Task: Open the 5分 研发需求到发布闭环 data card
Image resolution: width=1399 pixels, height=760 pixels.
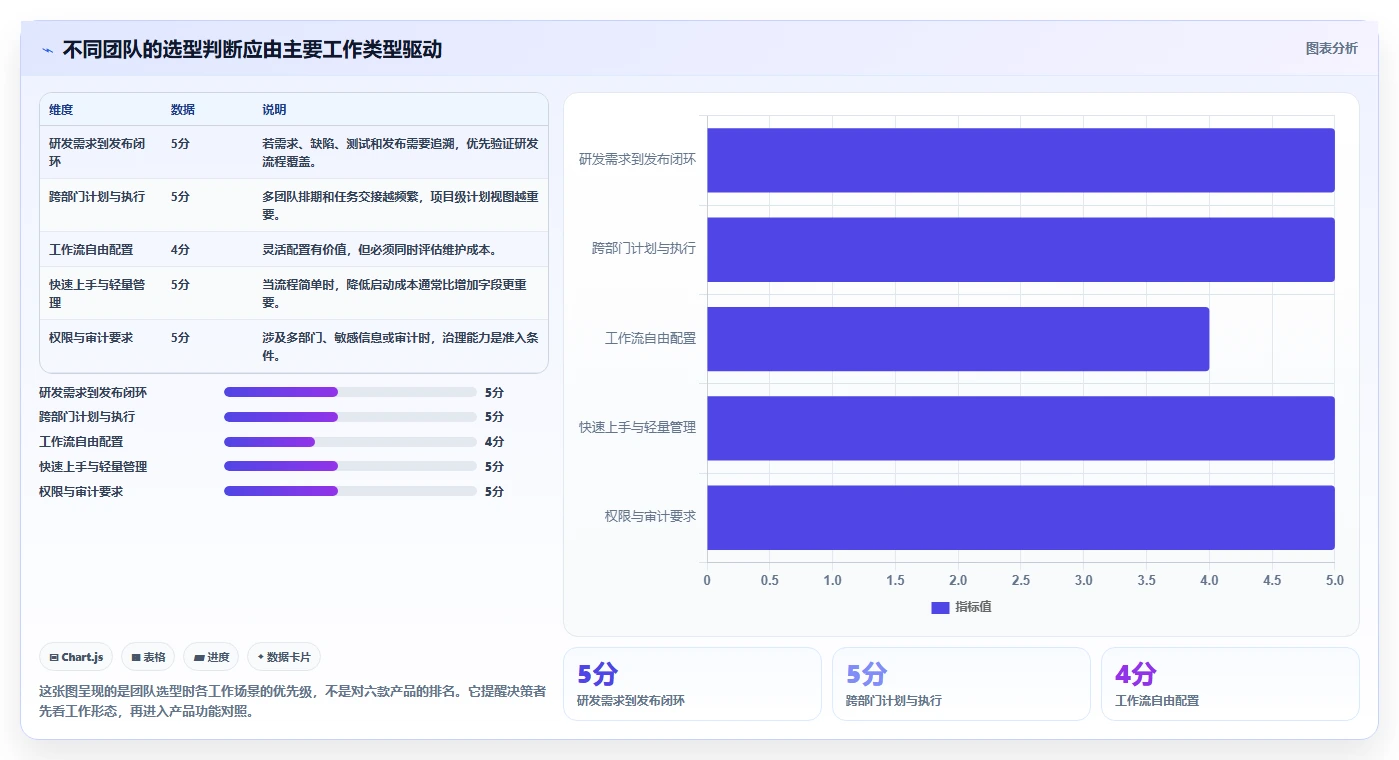Action: pos(692,684)
